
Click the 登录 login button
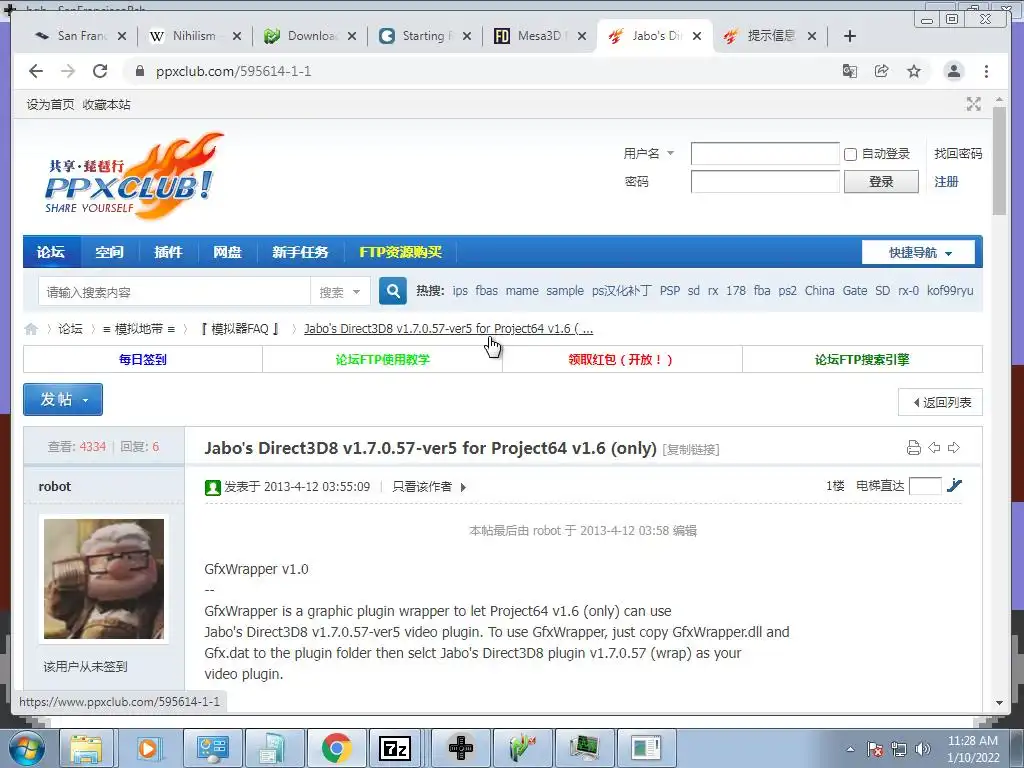coord(881,182)
